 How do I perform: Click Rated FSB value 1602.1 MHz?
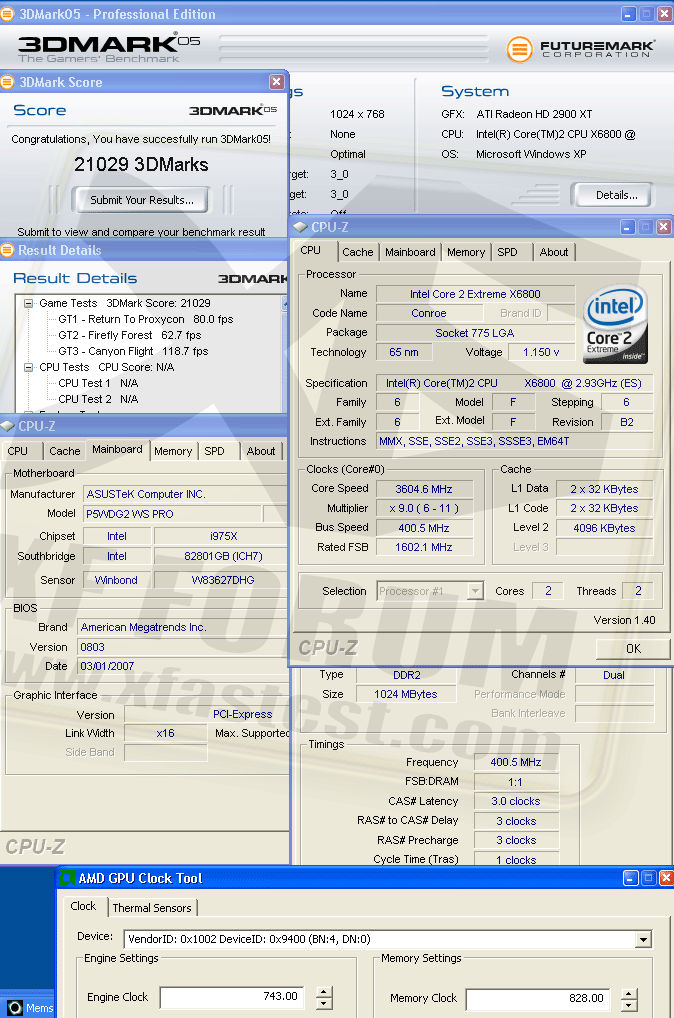pos(424,547)
